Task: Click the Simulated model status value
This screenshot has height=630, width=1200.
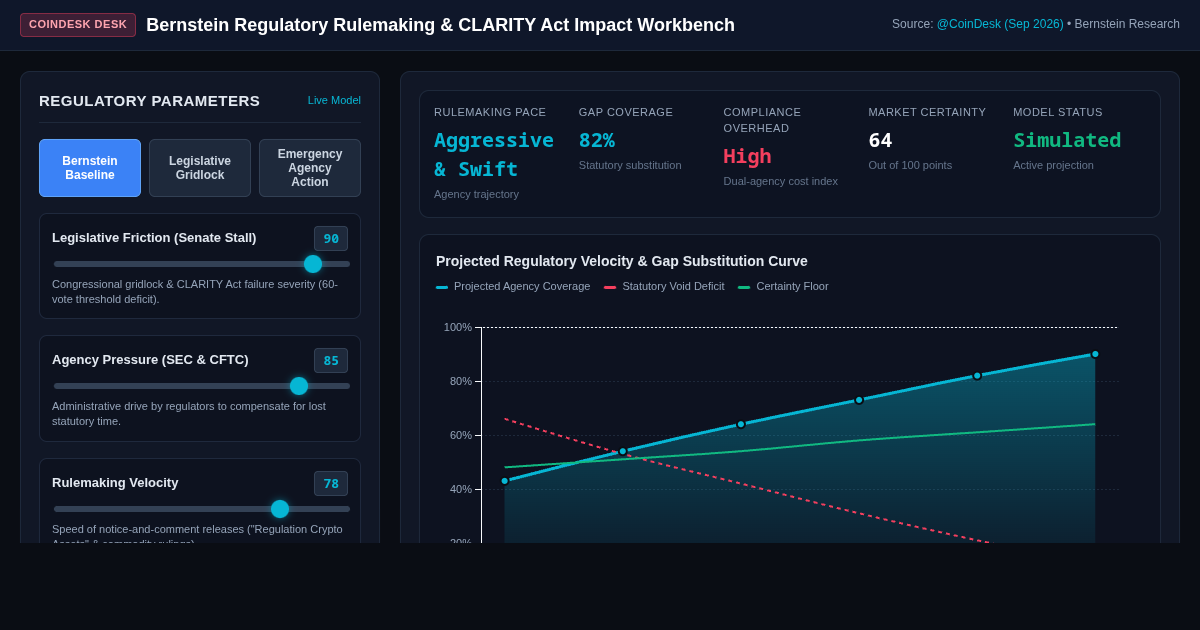Action: tap(1067, 140)
